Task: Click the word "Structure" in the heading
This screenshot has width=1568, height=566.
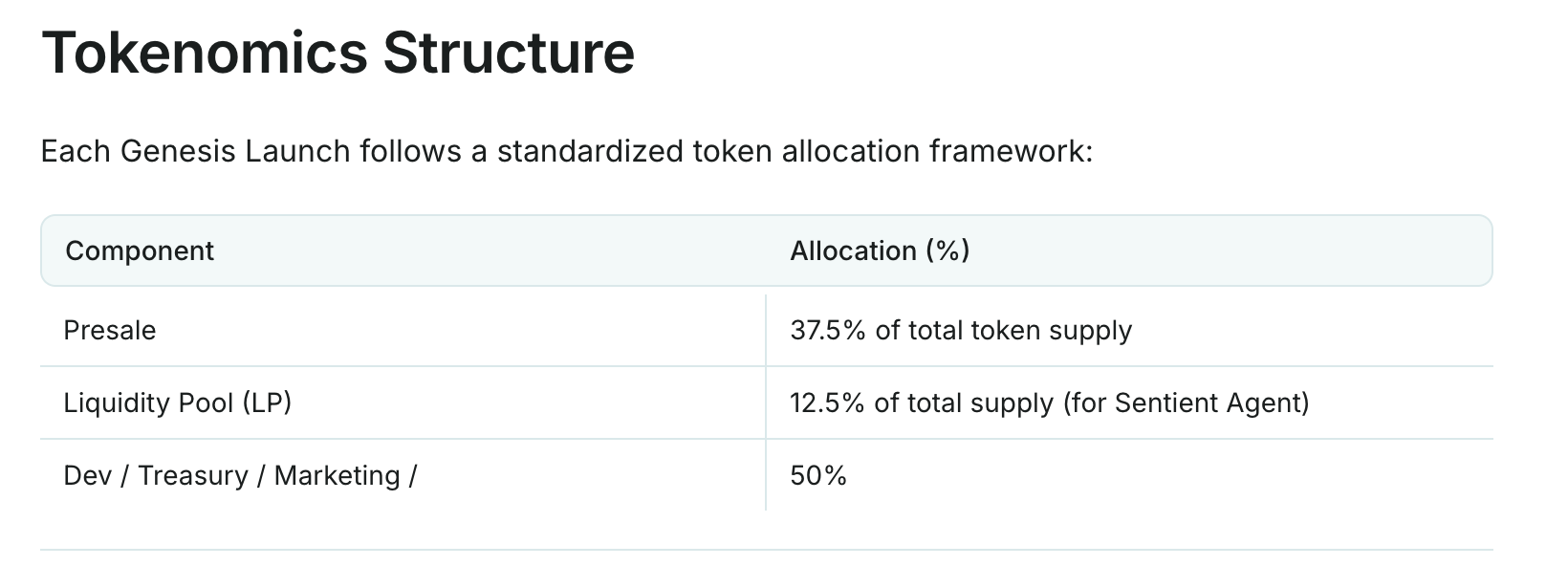Action: click(x=509, y=53)
